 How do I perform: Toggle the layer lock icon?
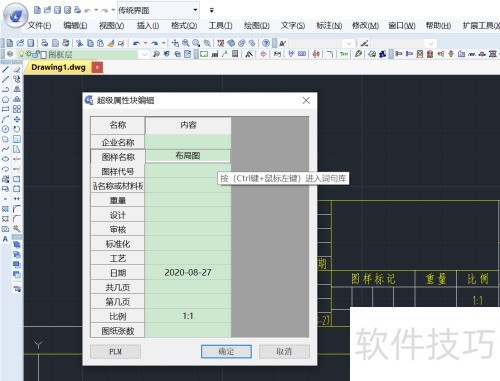tap(36, 54)
